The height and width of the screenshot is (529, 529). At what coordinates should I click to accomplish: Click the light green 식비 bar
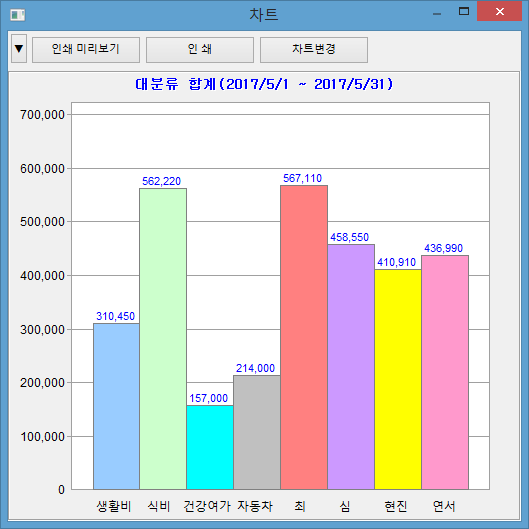click(163, 339)
